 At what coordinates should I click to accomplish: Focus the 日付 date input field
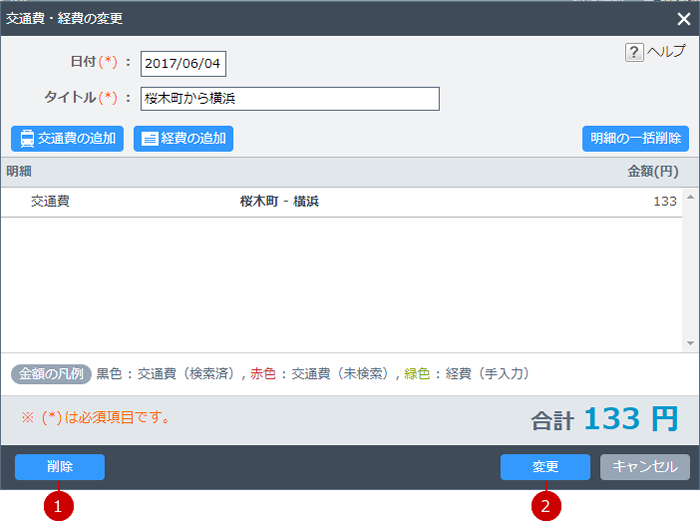pyautogui.click(x=183, y=63)
